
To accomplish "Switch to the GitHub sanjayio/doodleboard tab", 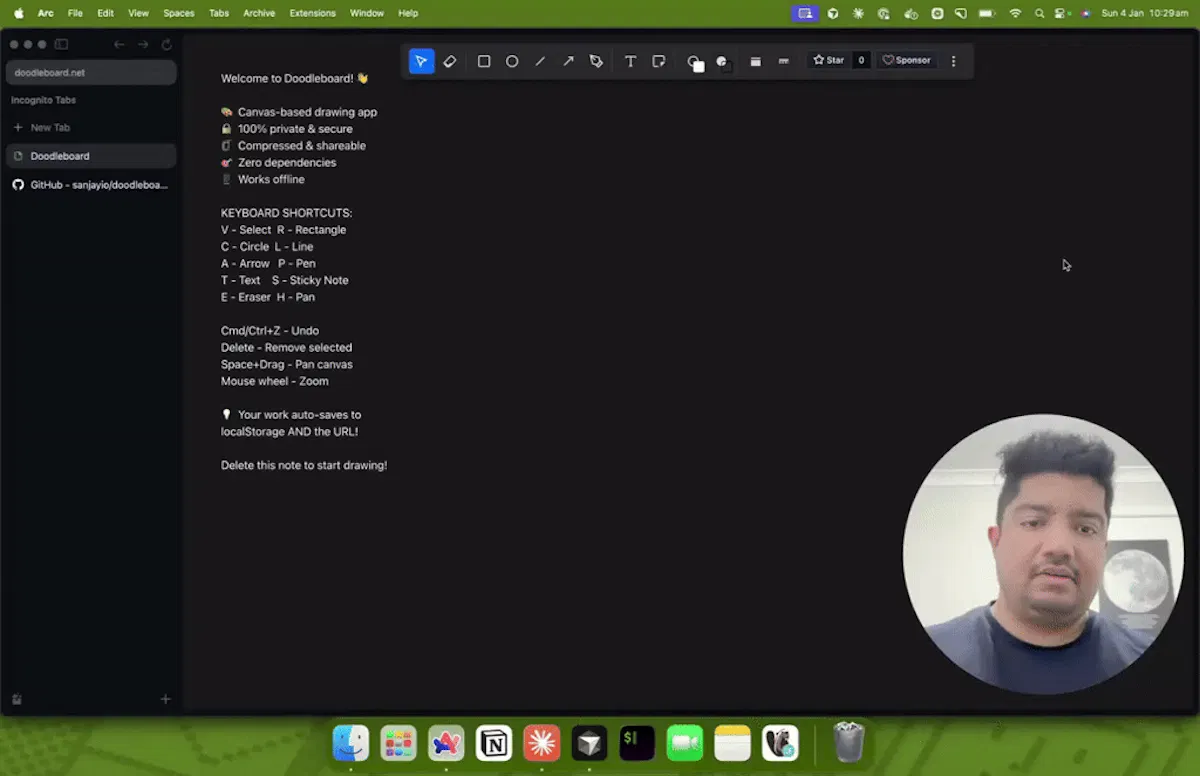I will click(91, 185).
